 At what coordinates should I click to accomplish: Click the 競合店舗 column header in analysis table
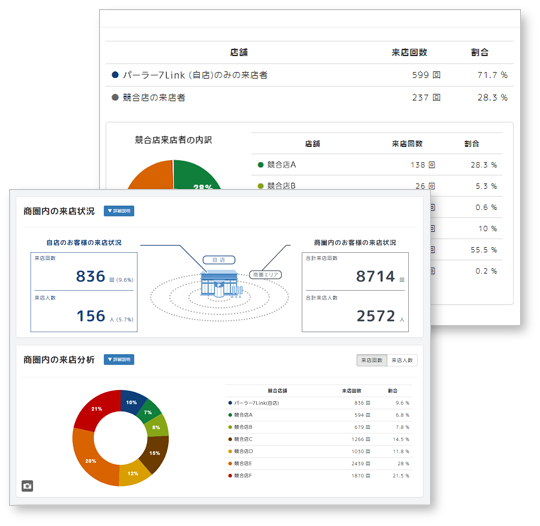[278, 391]
